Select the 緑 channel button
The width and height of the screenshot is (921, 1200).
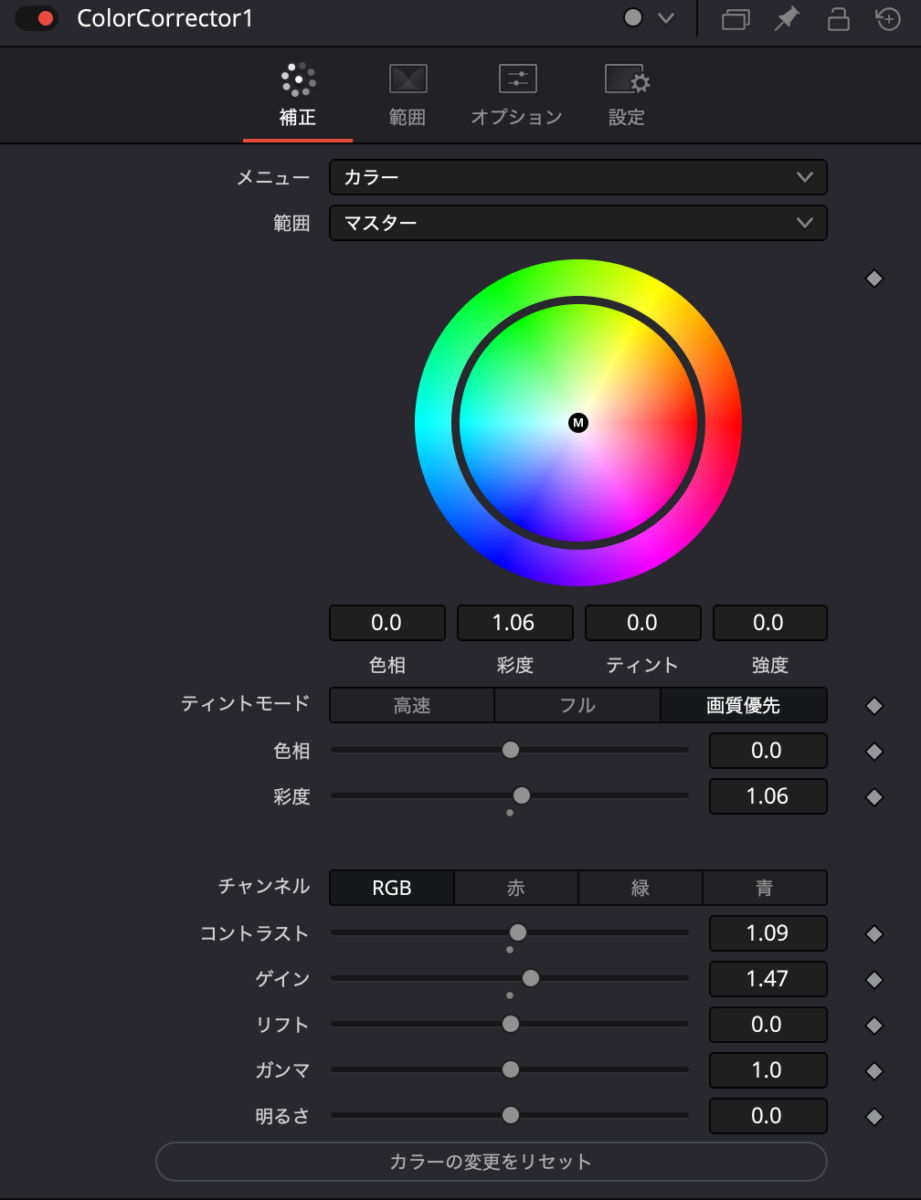coord(640,888)
